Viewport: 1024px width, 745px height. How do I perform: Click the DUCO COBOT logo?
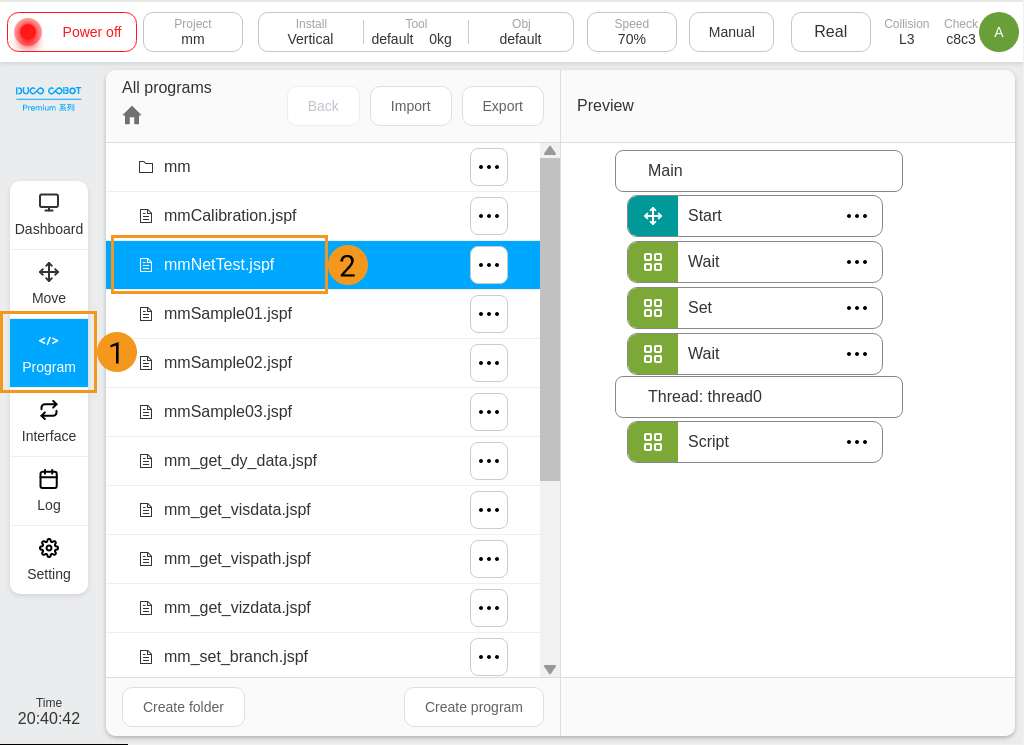point(48,99)
